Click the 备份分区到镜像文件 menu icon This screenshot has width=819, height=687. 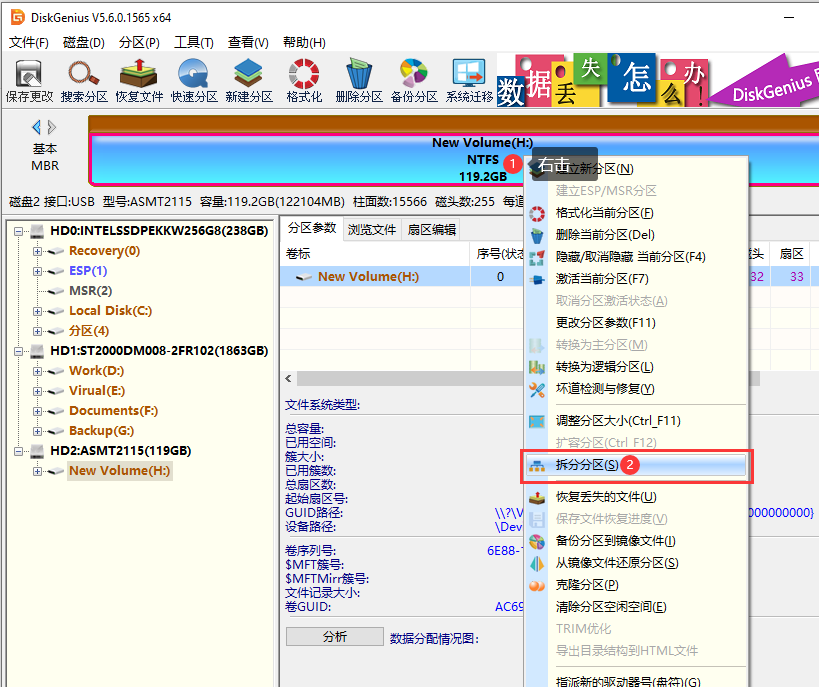[x=537, y=542]
